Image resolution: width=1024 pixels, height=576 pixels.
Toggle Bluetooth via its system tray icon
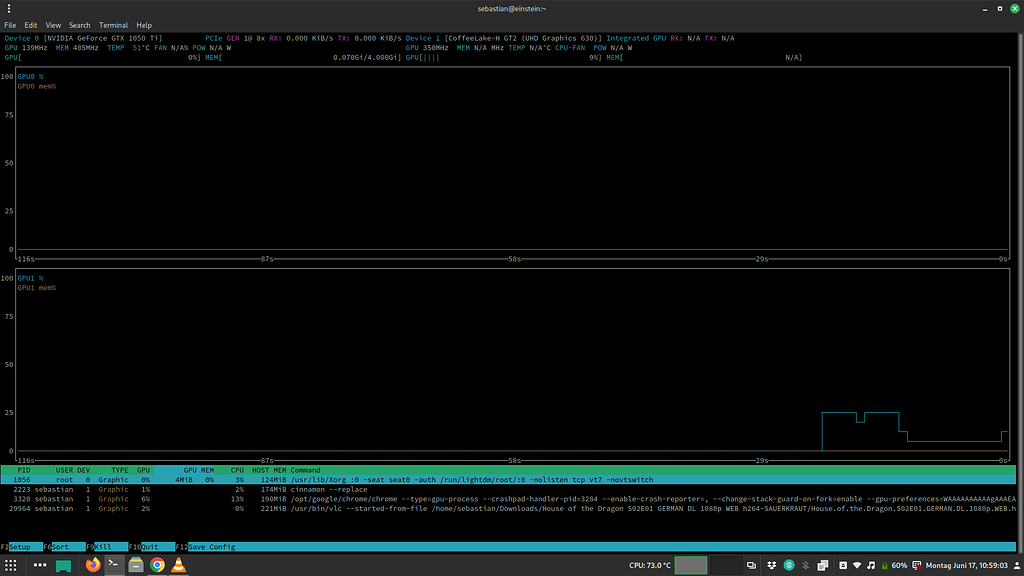click(x=805, y=564)
